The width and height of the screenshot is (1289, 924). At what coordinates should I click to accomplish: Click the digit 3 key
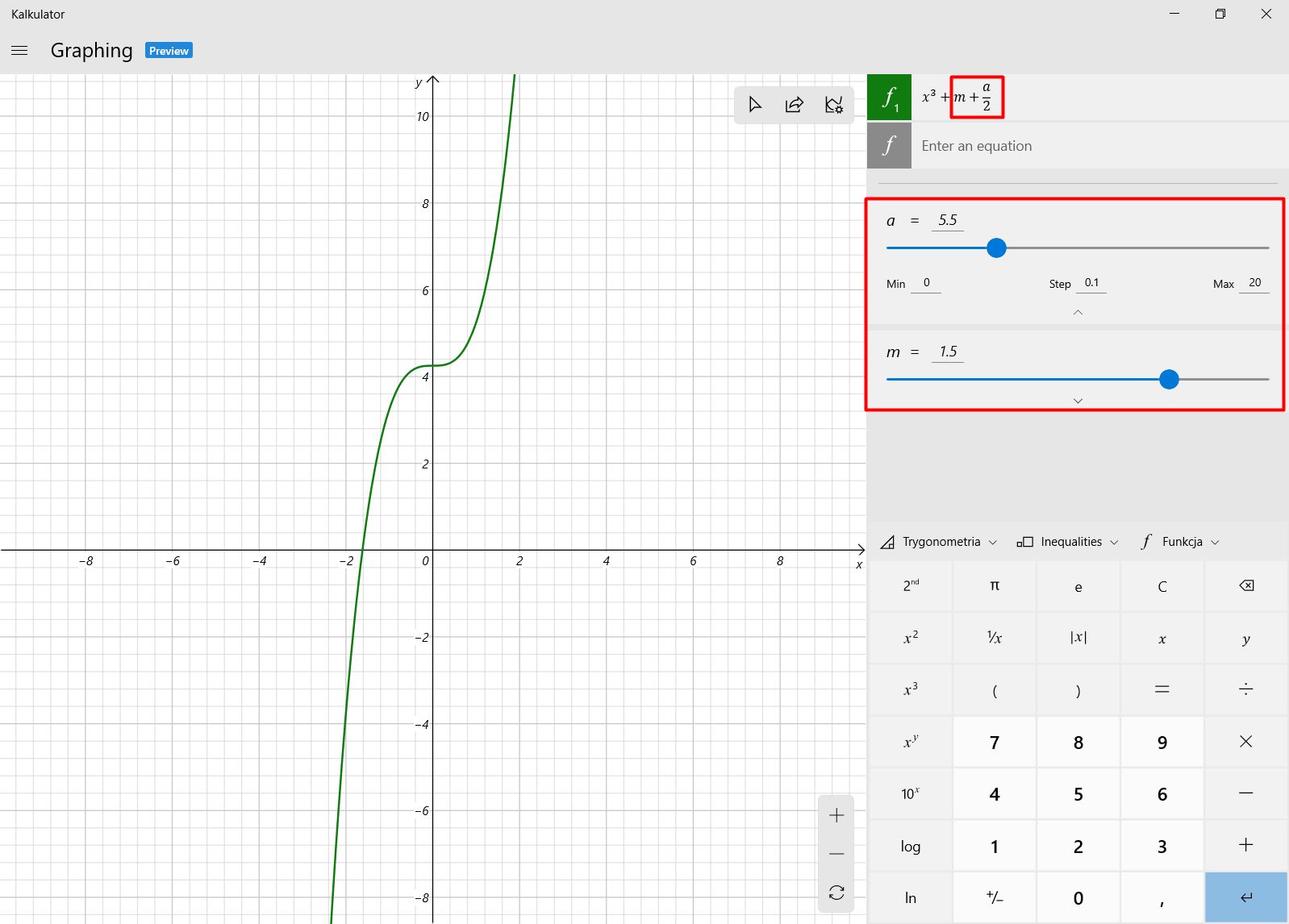(x=1162, y=846)
